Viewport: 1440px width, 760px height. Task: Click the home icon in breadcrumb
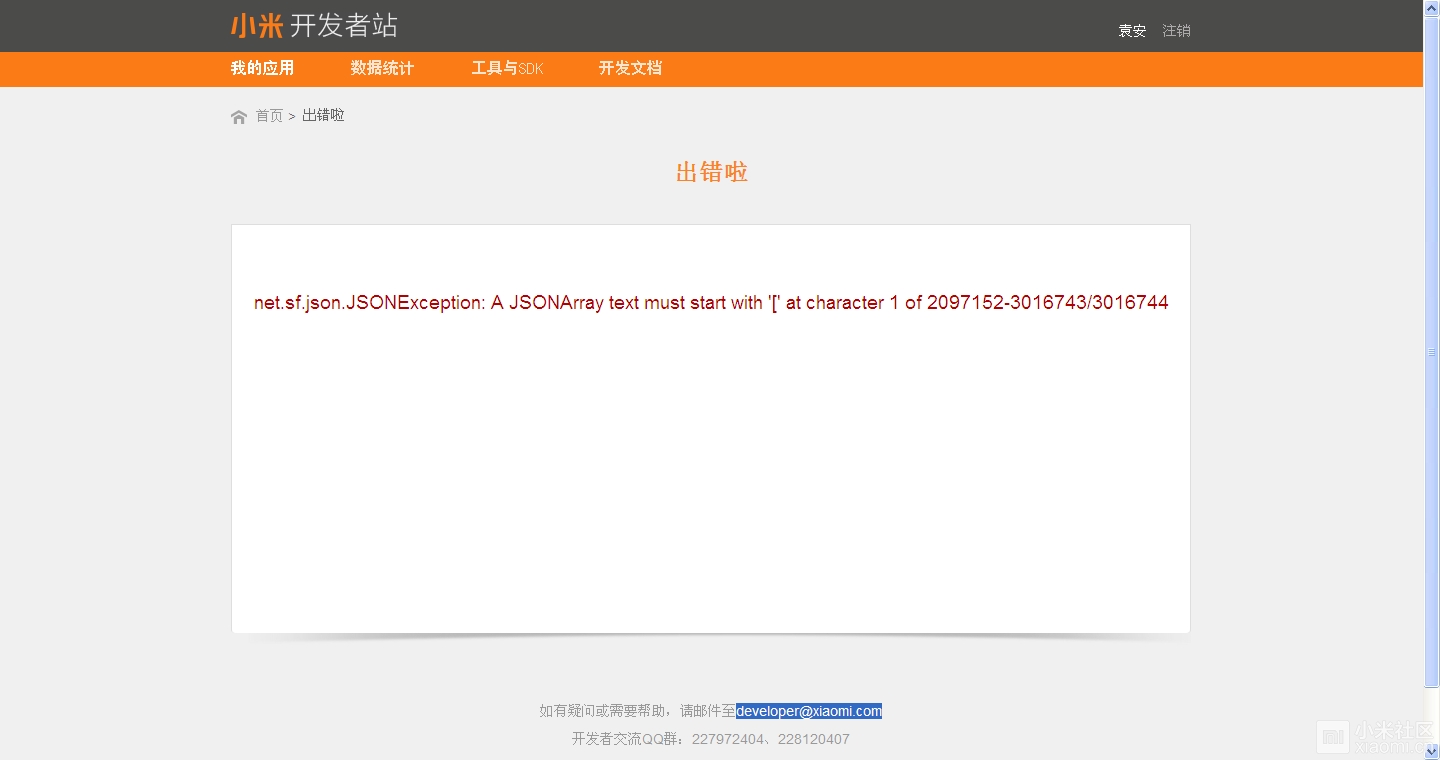pos(239,117)
